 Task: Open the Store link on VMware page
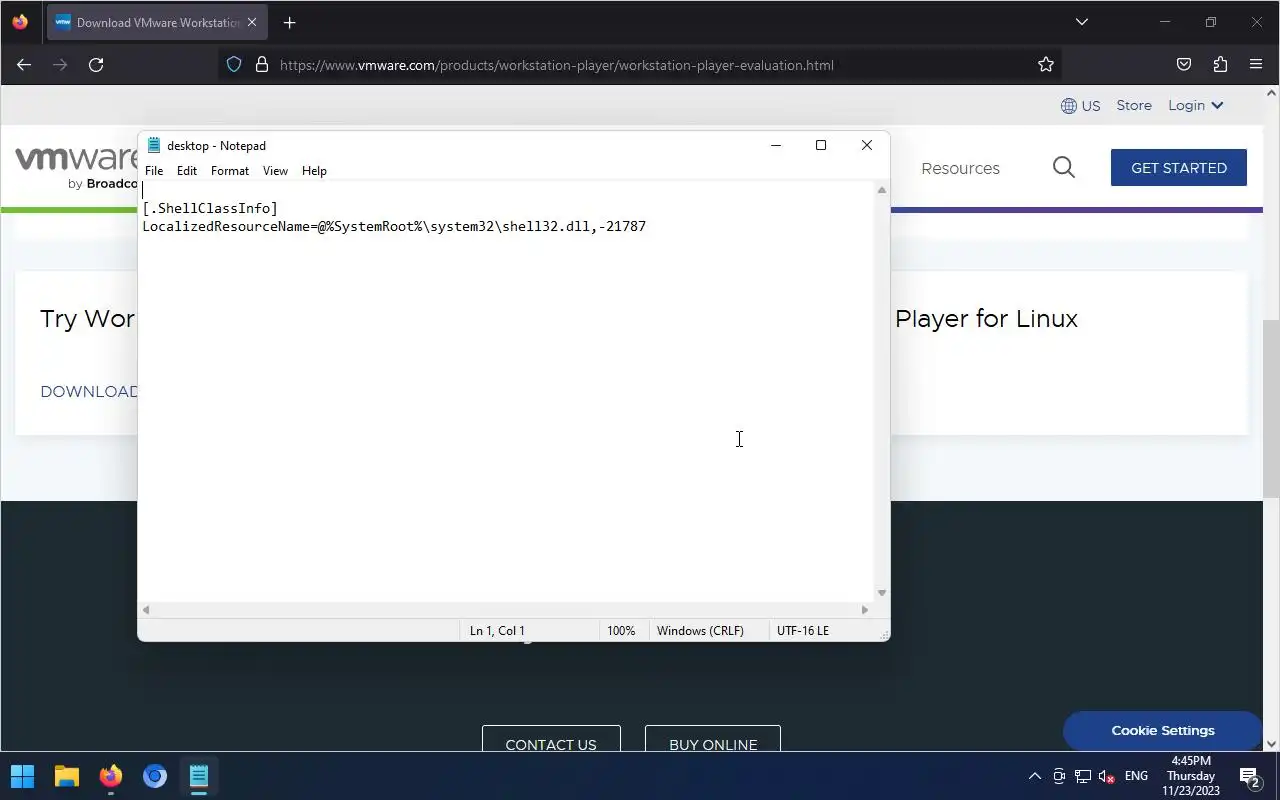pos(1134,105)
